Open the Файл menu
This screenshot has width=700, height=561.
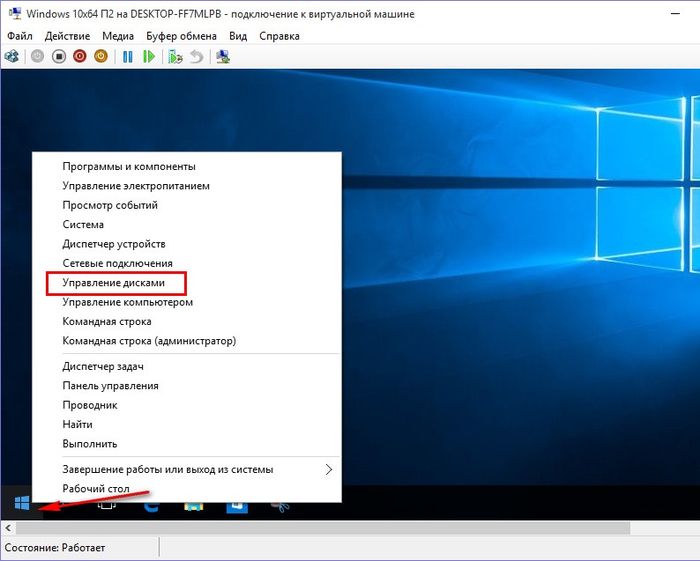[20, 36]
